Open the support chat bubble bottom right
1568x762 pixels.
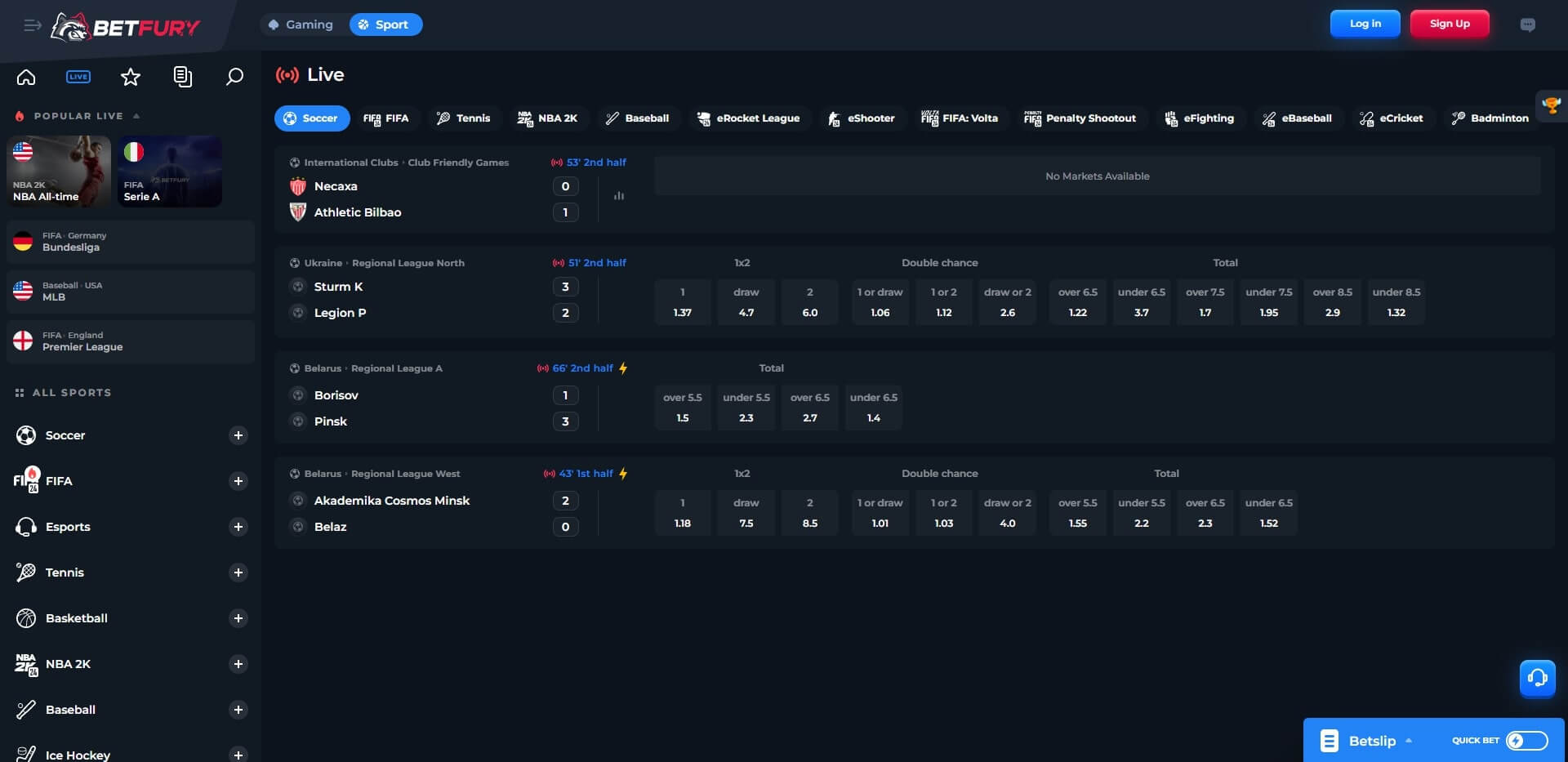point(1537,678)
